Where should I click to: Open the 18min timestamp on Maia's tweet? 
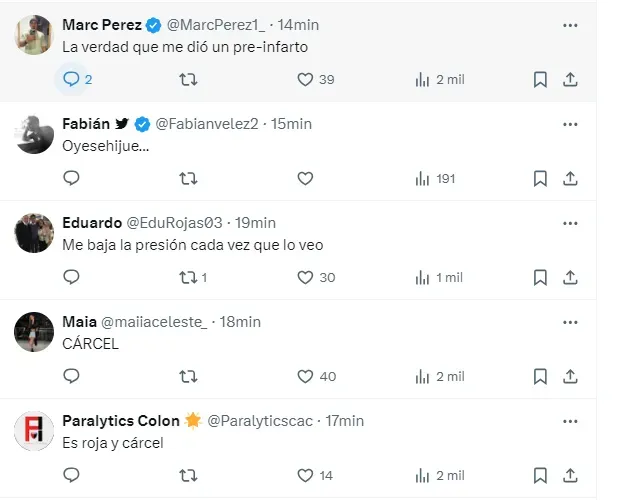tap(239, 321)
